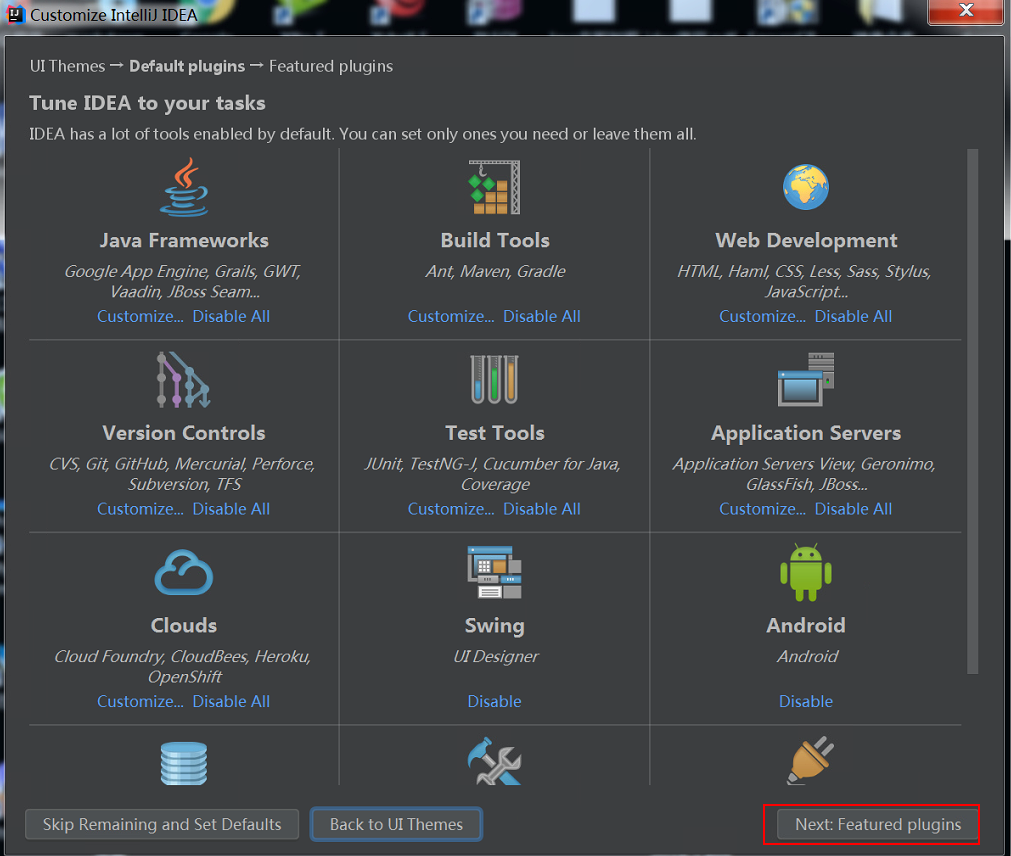Click 'Ant, Maven, Gradle' description text
This screenshot has width=1011, height=856.
pos(495,271)
